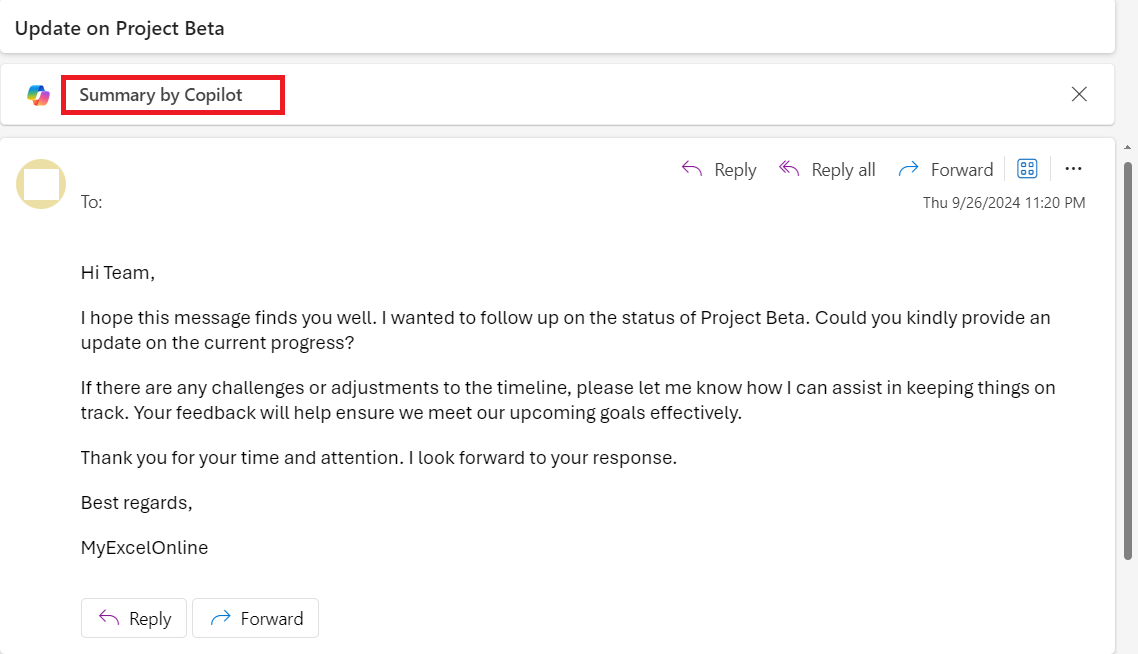Image resolution: width=1138 pixels, height=654 pixels.
Task: Click the Hi Team greeting line
Action: pyautogui.click(x=118, y=273)
